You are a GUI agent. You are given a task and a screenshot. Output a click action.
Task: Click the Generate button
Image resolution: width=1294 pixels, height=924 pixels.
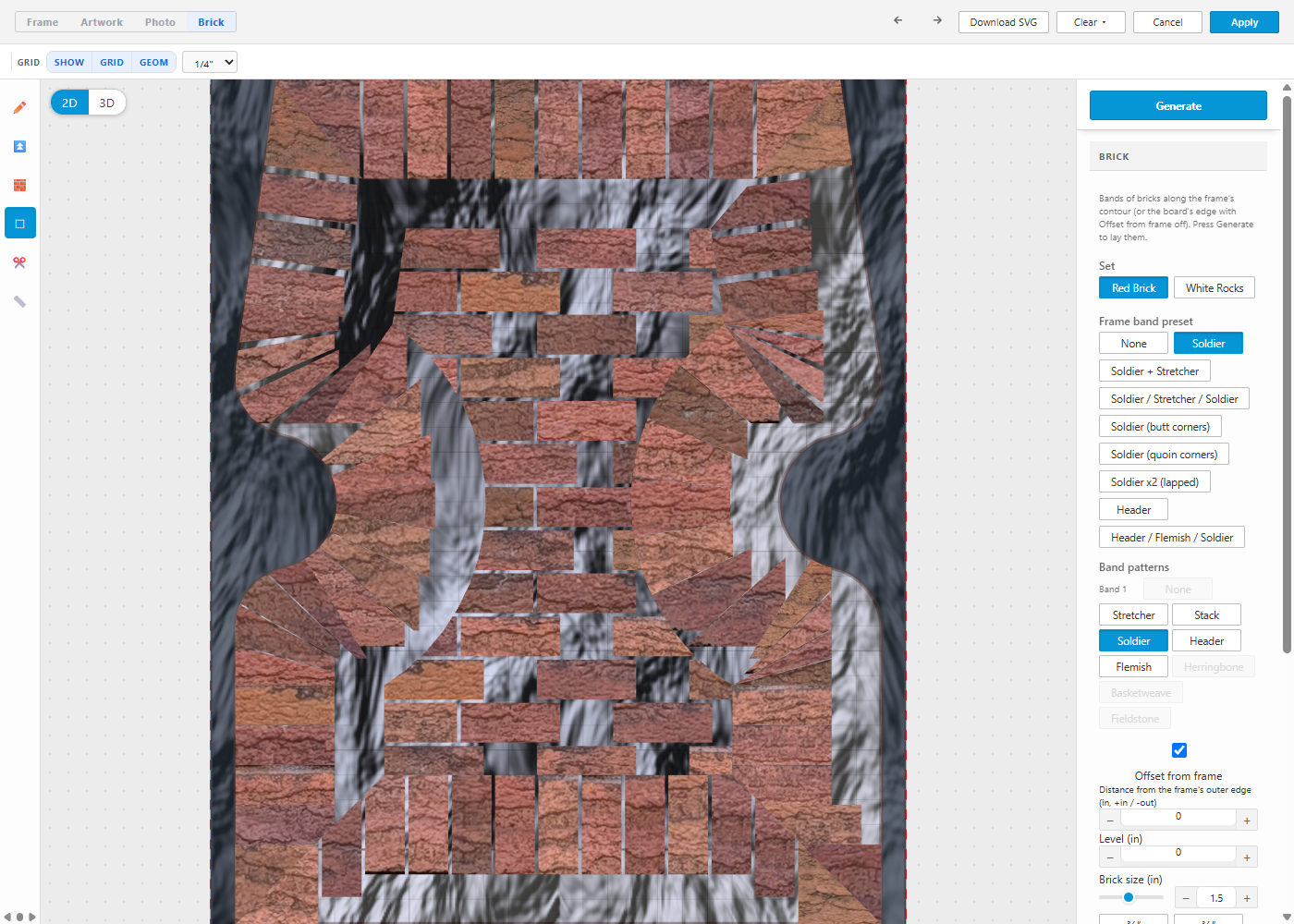coord(1178,105)
